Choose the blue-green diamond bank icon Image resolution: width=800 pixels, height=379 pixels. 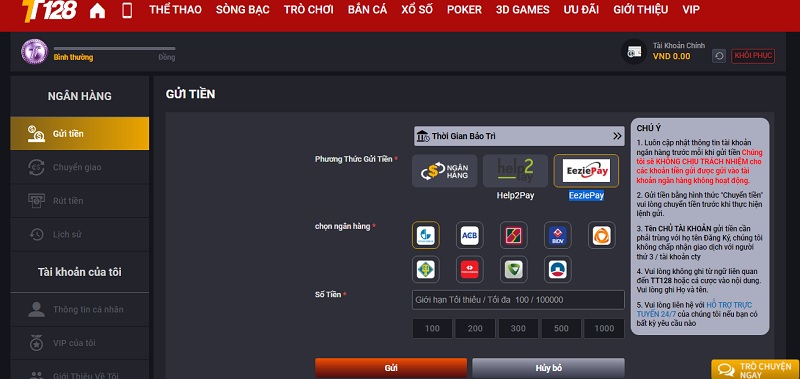(x=426, y=269)
